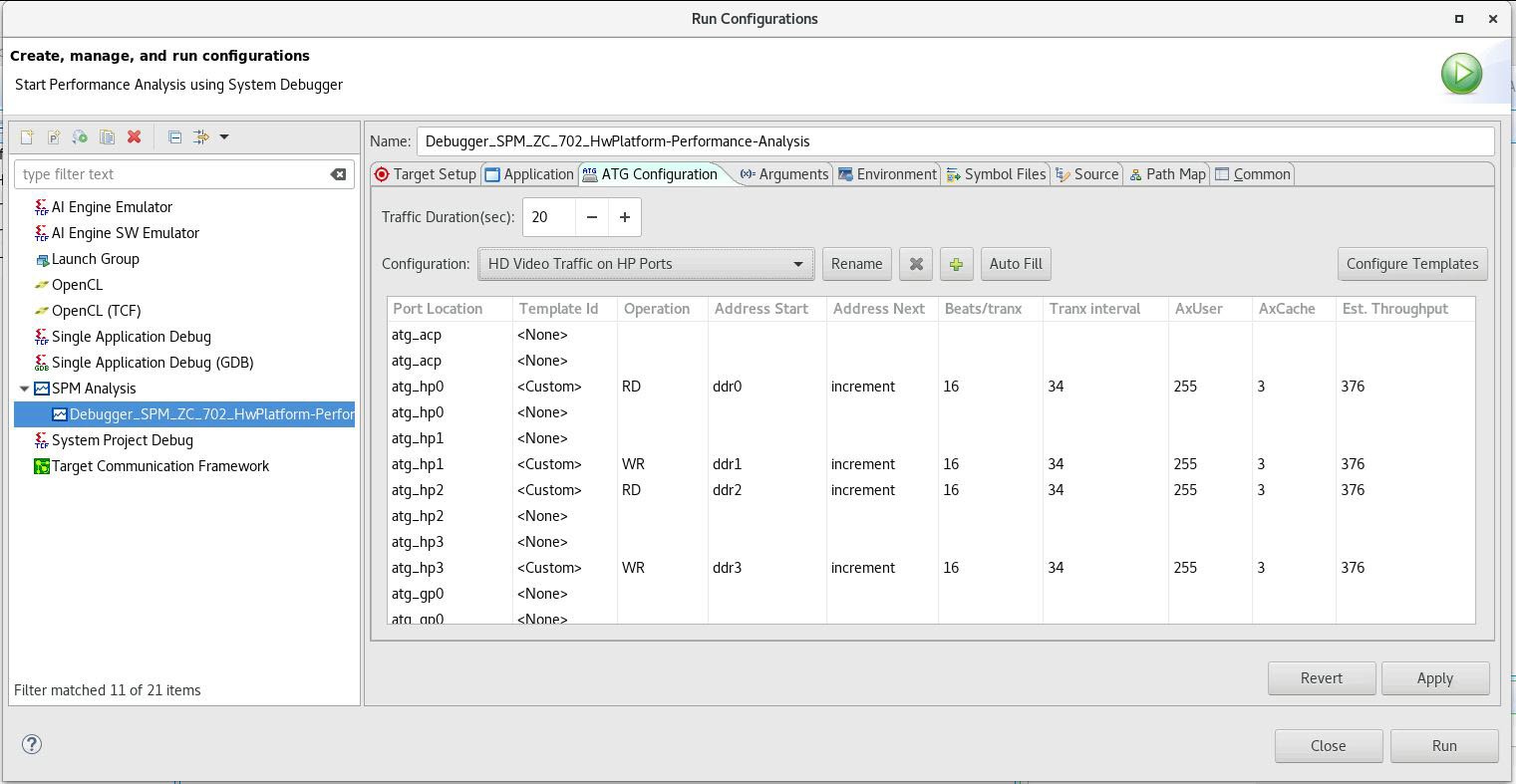The image size is (1516, 784).
Task: Select System Project Debug in the tree
Action: (122, 440)
